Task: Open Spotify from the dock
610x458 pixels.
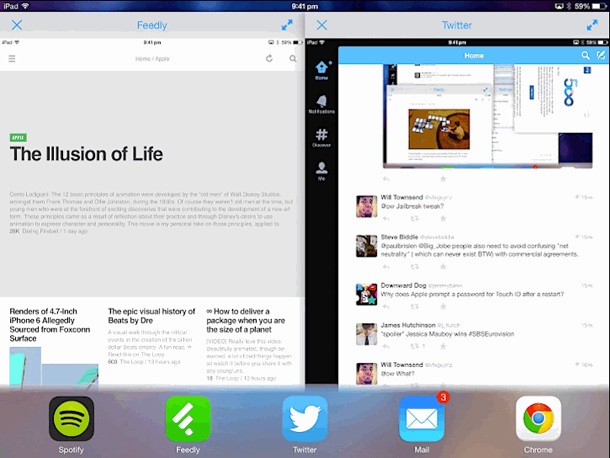Action: pyautogui.click(x=71, y=419)
